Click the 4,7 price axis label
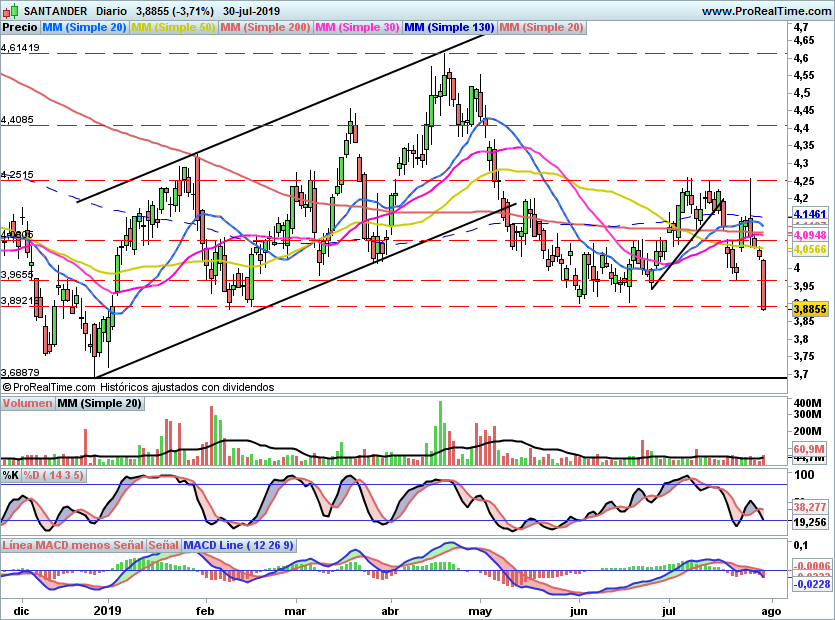Image resolution: width=835 pixels, height=620 pixels. point(801,28)
